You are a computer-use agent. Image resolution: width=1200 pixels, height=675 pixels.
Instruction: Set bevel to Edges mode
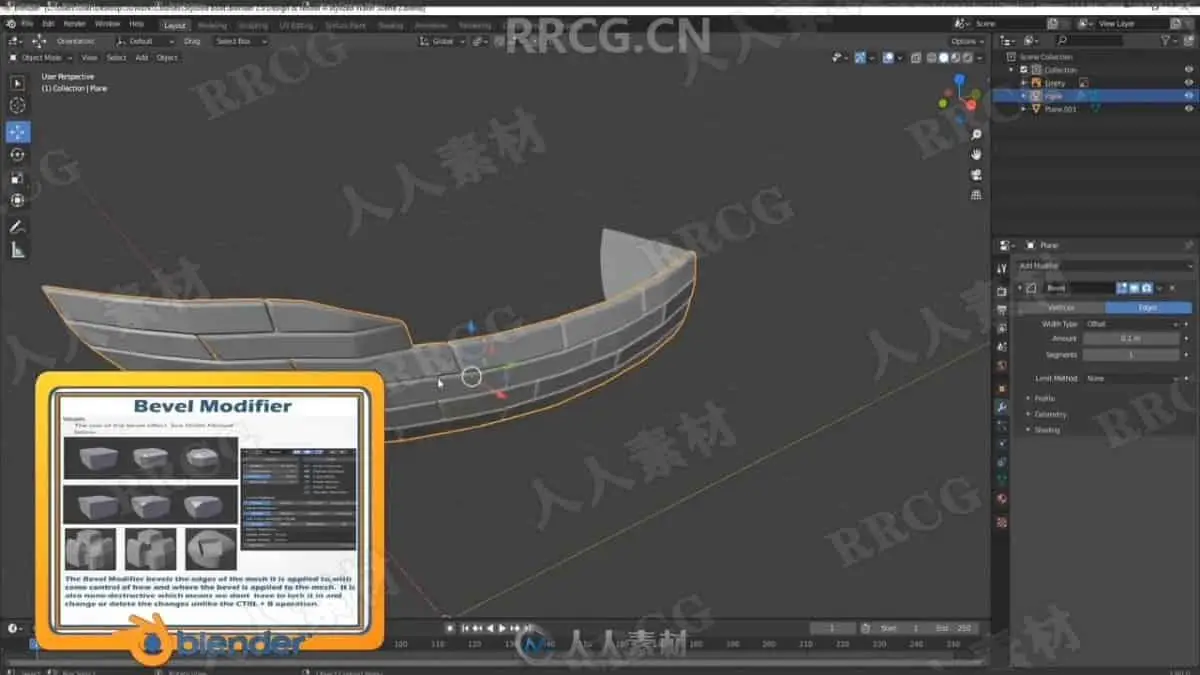tap(1148, 308)
